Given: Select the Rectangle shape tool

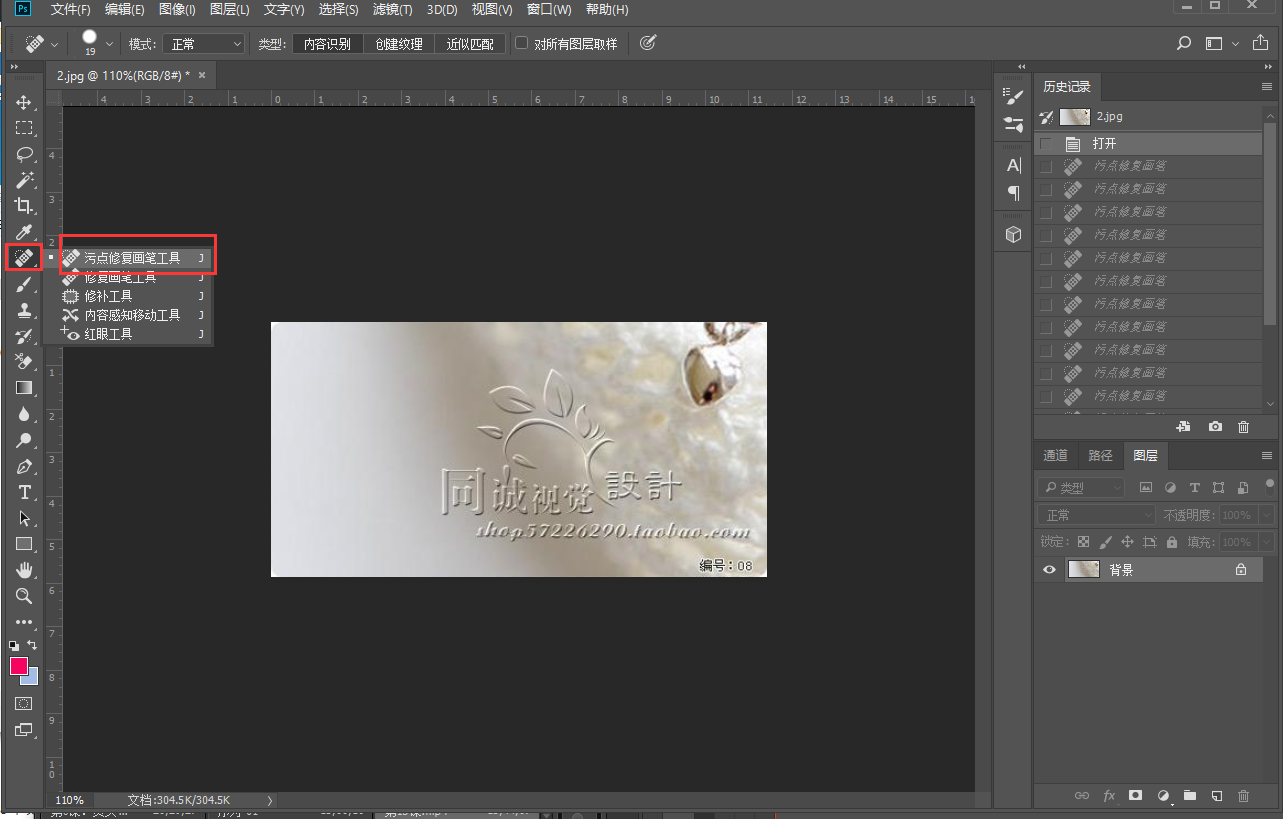Looking at the screenshot, I should click(x=24, y=544).
